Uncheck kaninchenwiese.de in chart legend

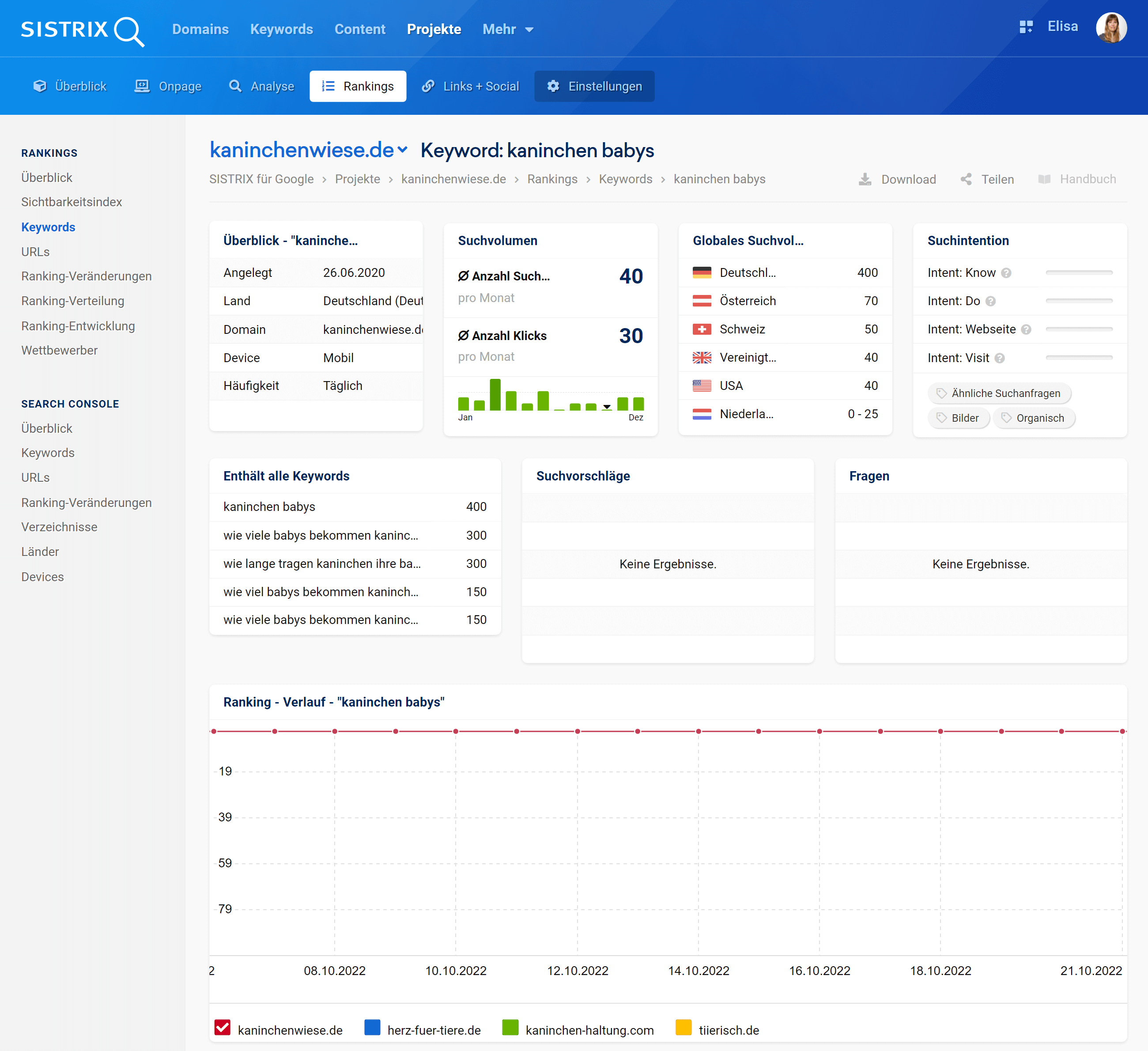pos(222,1028)
